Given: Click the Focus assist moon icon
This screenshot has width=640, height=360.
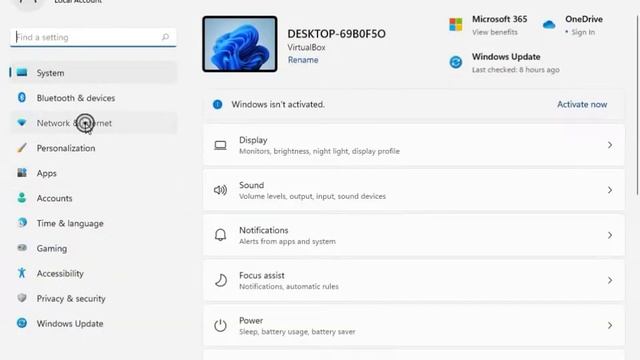Looking at the screenshot, I should point(220,280).
